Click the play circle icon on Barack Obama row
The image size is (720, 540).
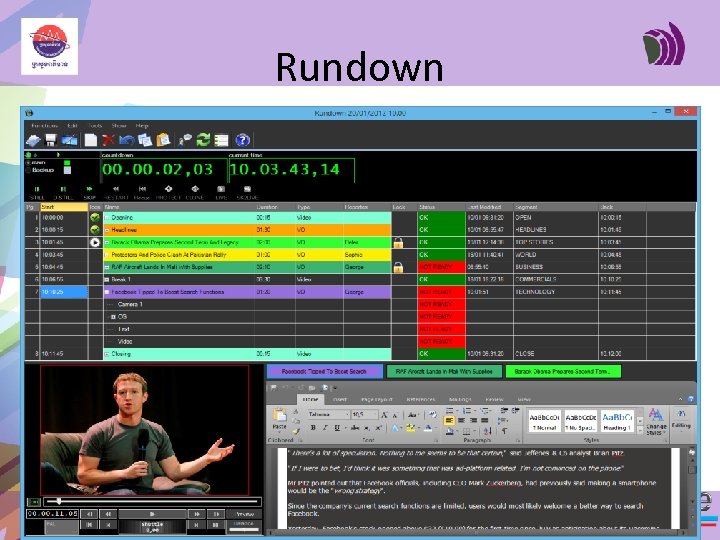(95, 242)
